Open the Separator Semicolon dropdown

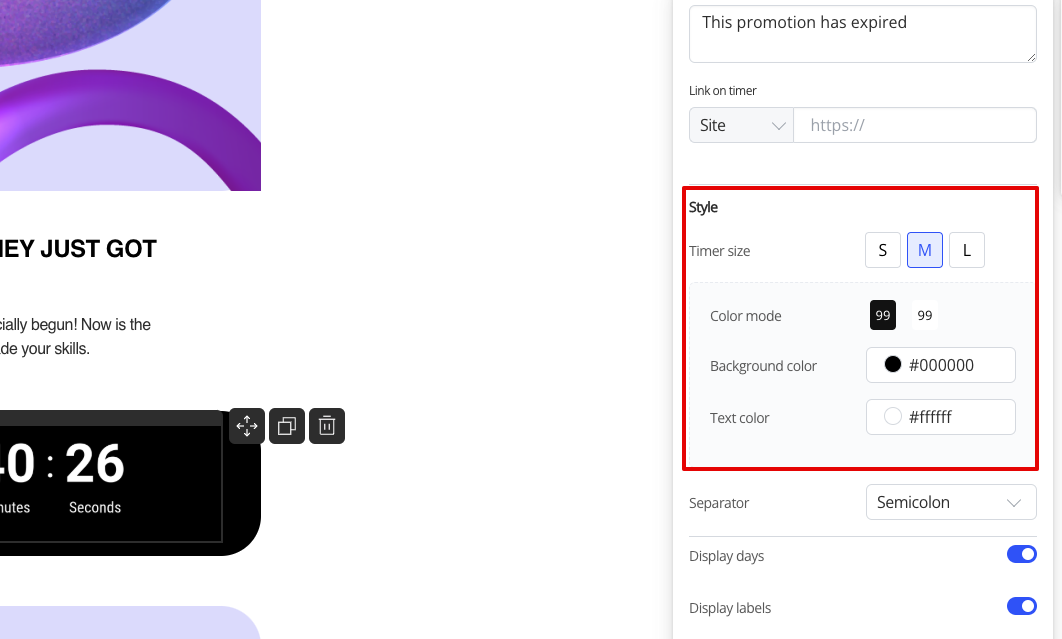click(x=951, y=502)
